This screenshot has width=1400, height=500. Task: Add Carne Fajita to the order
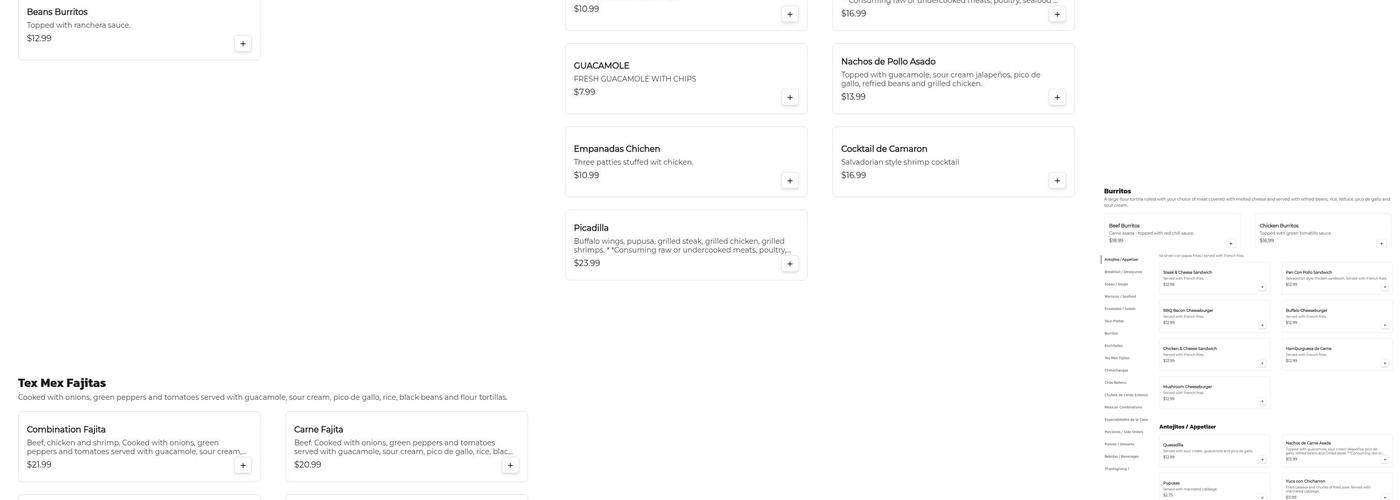point(510,465)
